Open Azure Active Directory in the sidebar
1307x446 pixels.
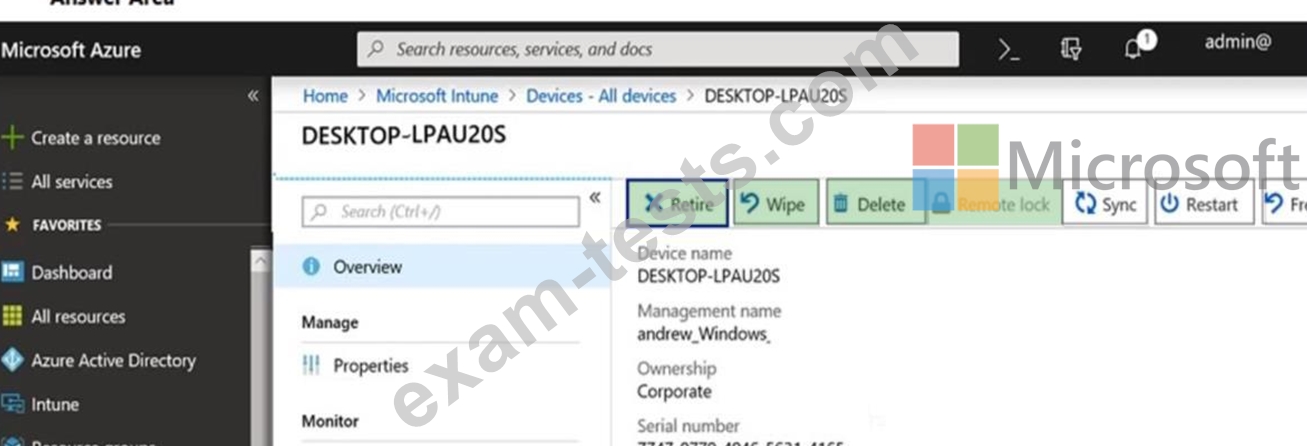pos(113,361)
